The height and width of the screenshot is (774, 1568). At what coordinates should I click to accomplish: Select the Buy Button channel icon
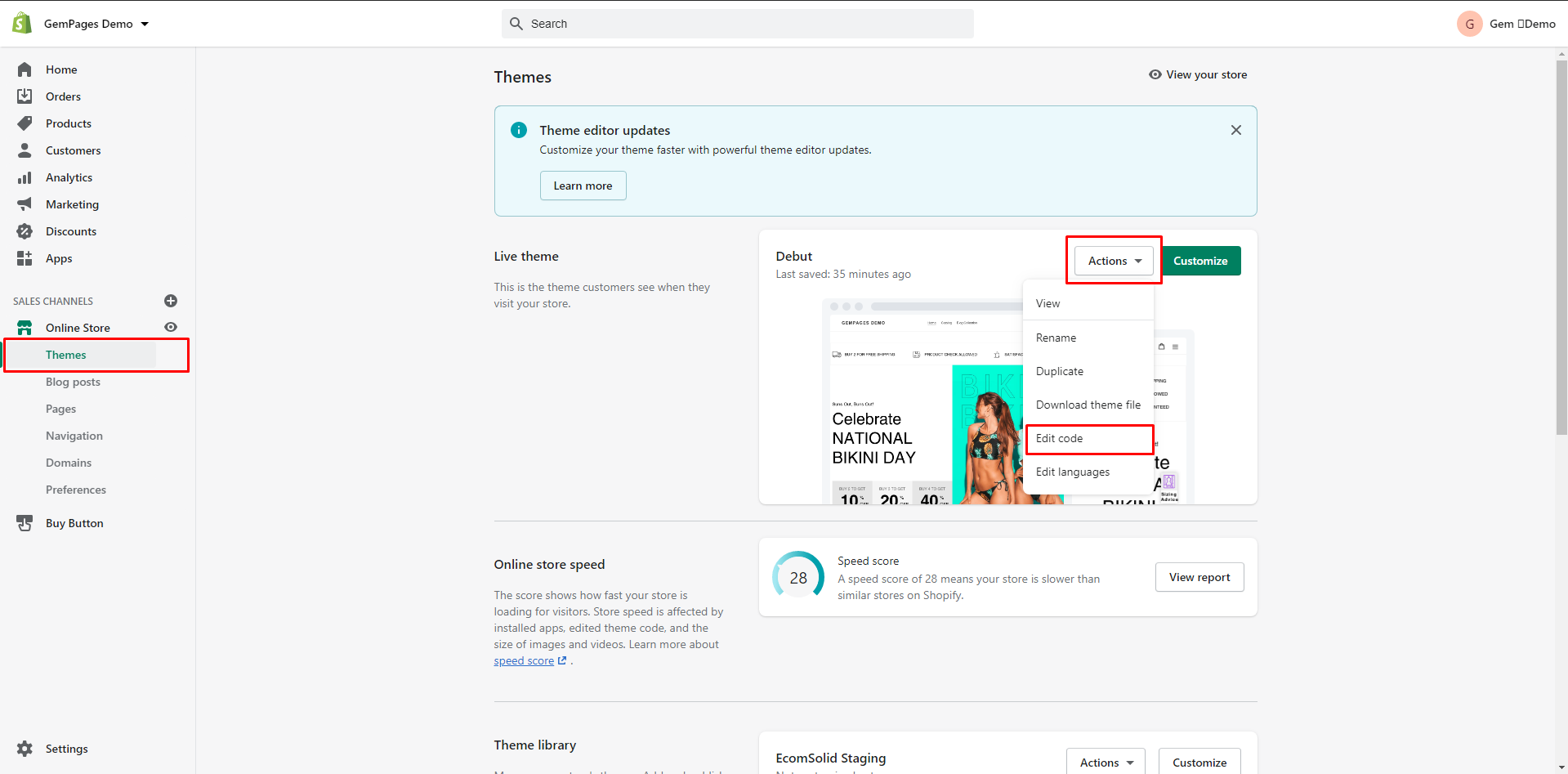coord(25,523)
